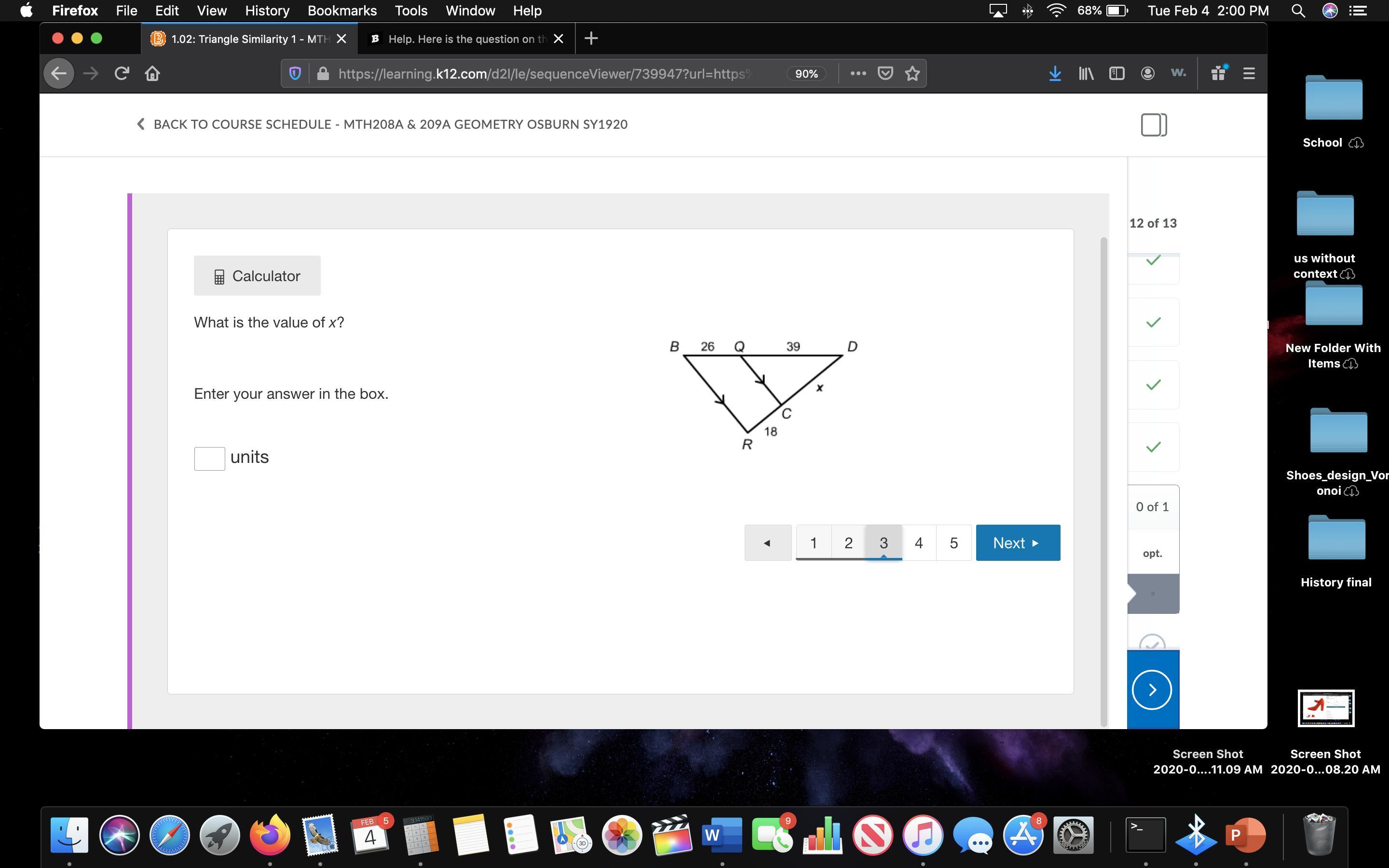
Task: Click the answer units input box
Action: (x=209, y=459)
